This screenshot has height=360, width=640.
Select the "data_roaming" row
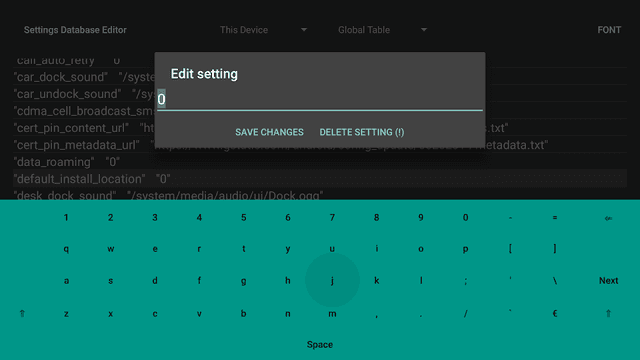click(x=320, y=162)
